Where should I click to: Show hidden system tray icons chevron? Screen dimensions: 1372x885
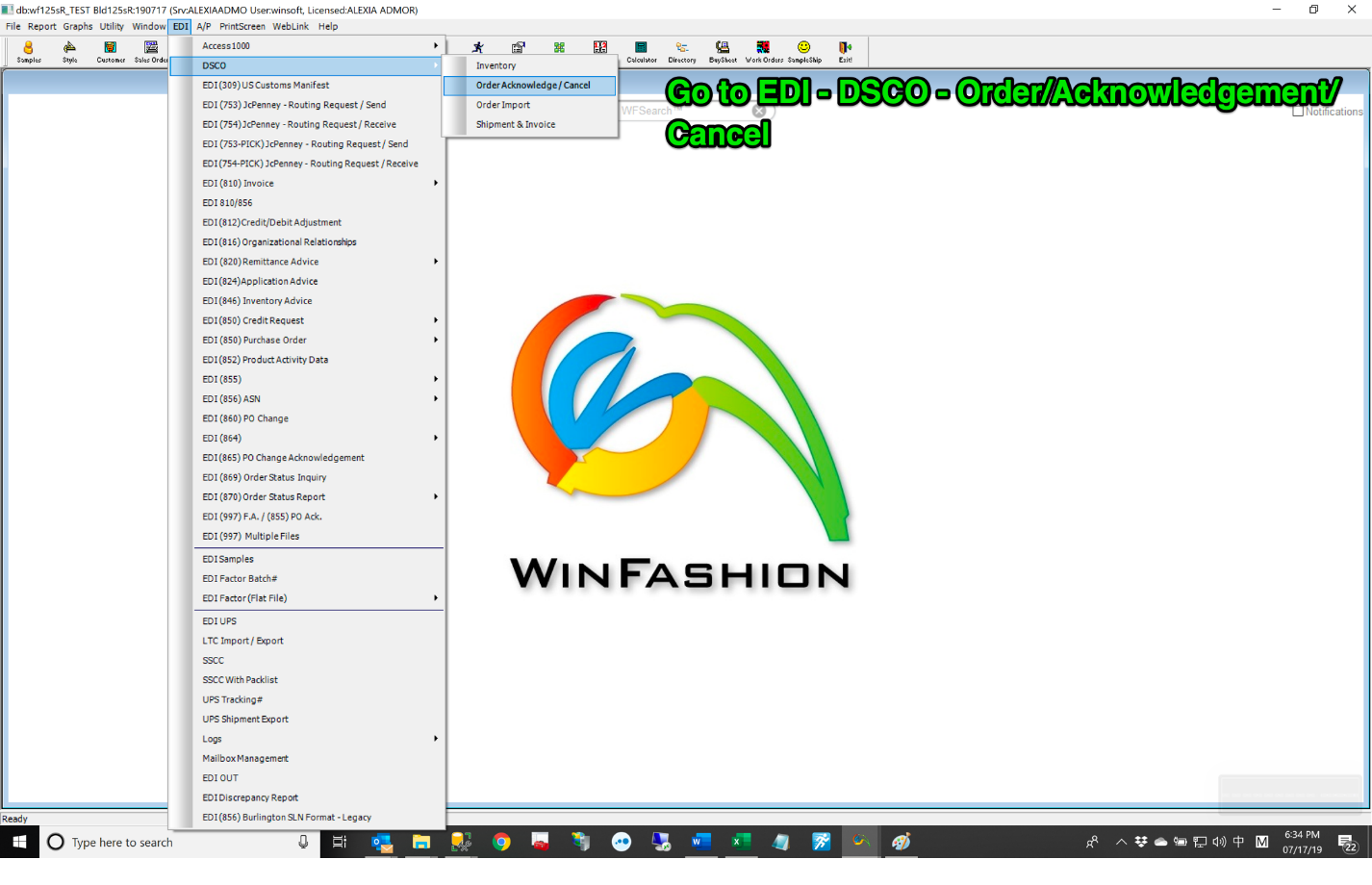coord(1121,842)
